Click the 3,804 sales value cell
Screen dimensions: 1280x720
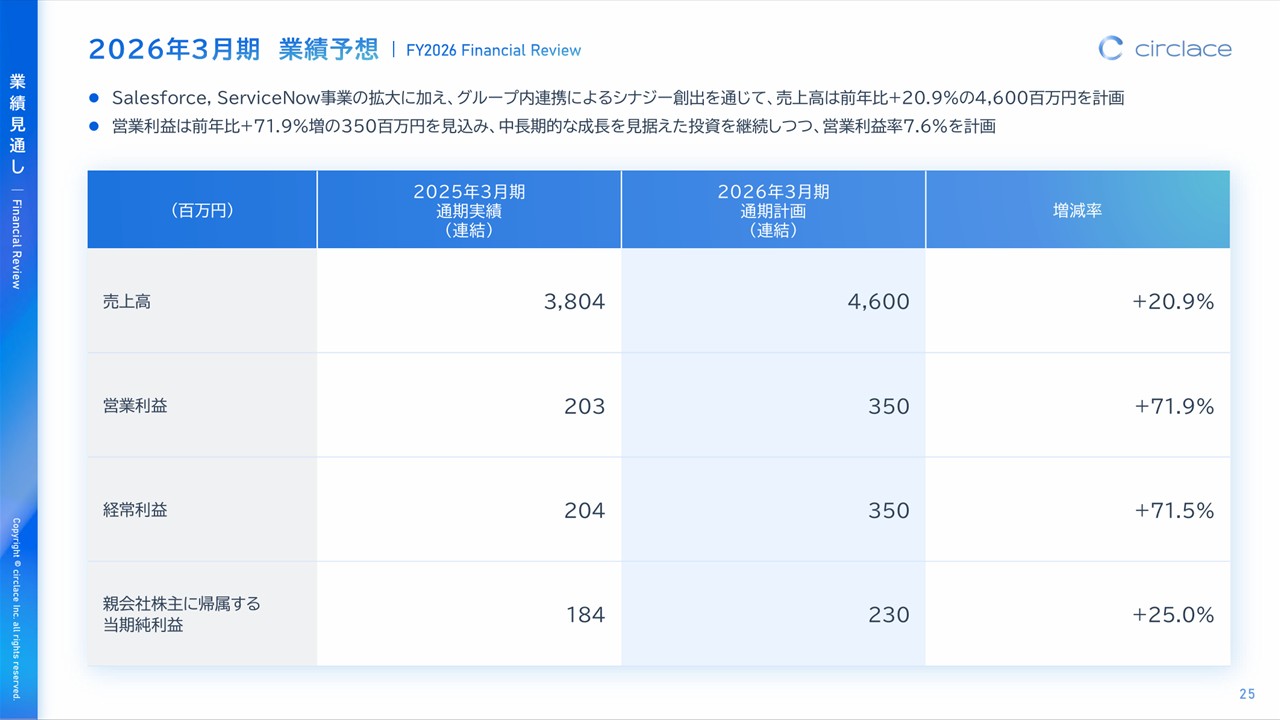click(x=574, y=302)
